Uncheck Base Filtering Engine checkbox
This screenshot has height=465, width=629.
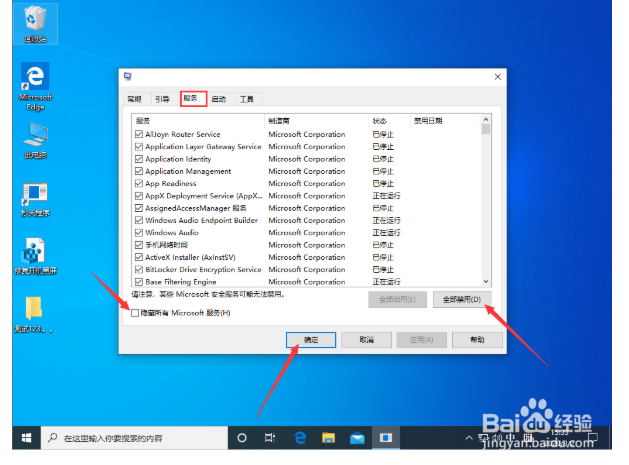click(x=139, y=282)
